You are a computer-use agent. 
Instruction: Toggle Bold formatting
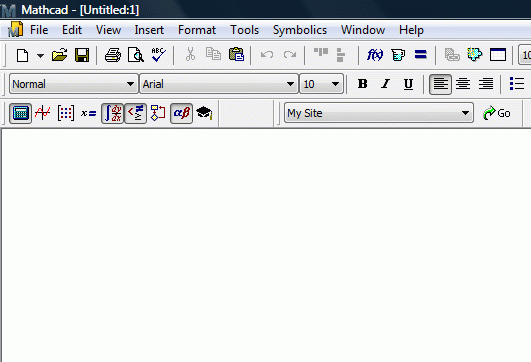point(363,84)
